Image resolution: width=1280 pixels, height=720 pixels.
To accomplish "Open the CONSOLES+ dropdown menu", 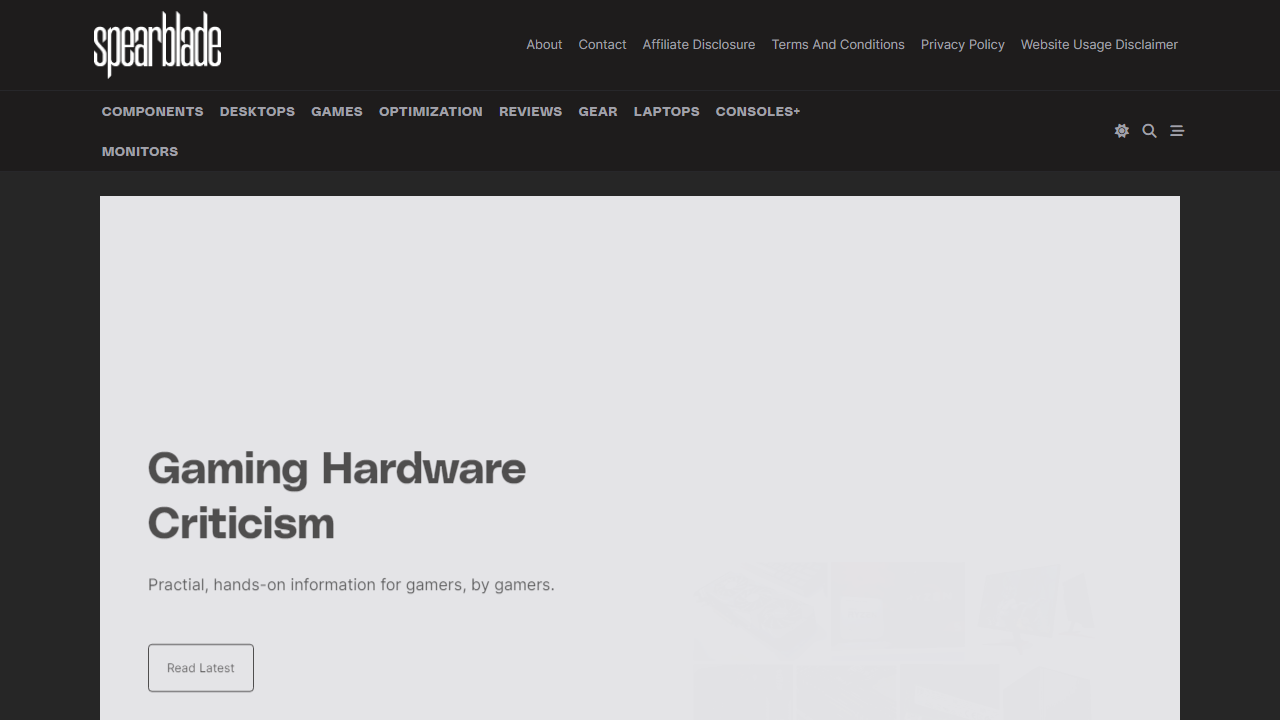I will pos(757,111).
